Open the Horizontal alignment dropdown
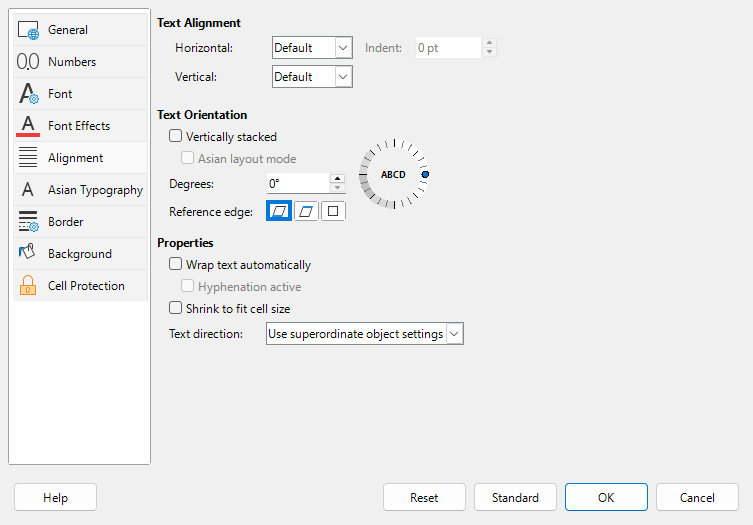 pyautogui.click(x=312, y=48)
